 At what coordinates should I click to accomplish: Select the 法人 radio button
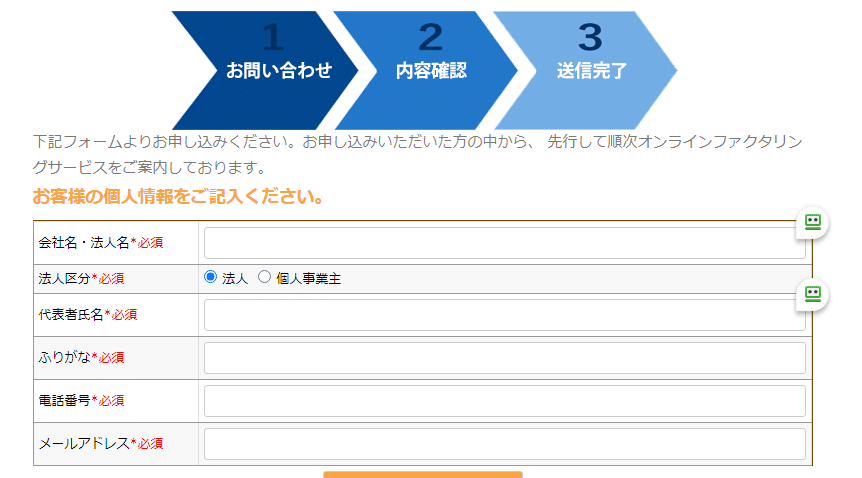[210, 277]
